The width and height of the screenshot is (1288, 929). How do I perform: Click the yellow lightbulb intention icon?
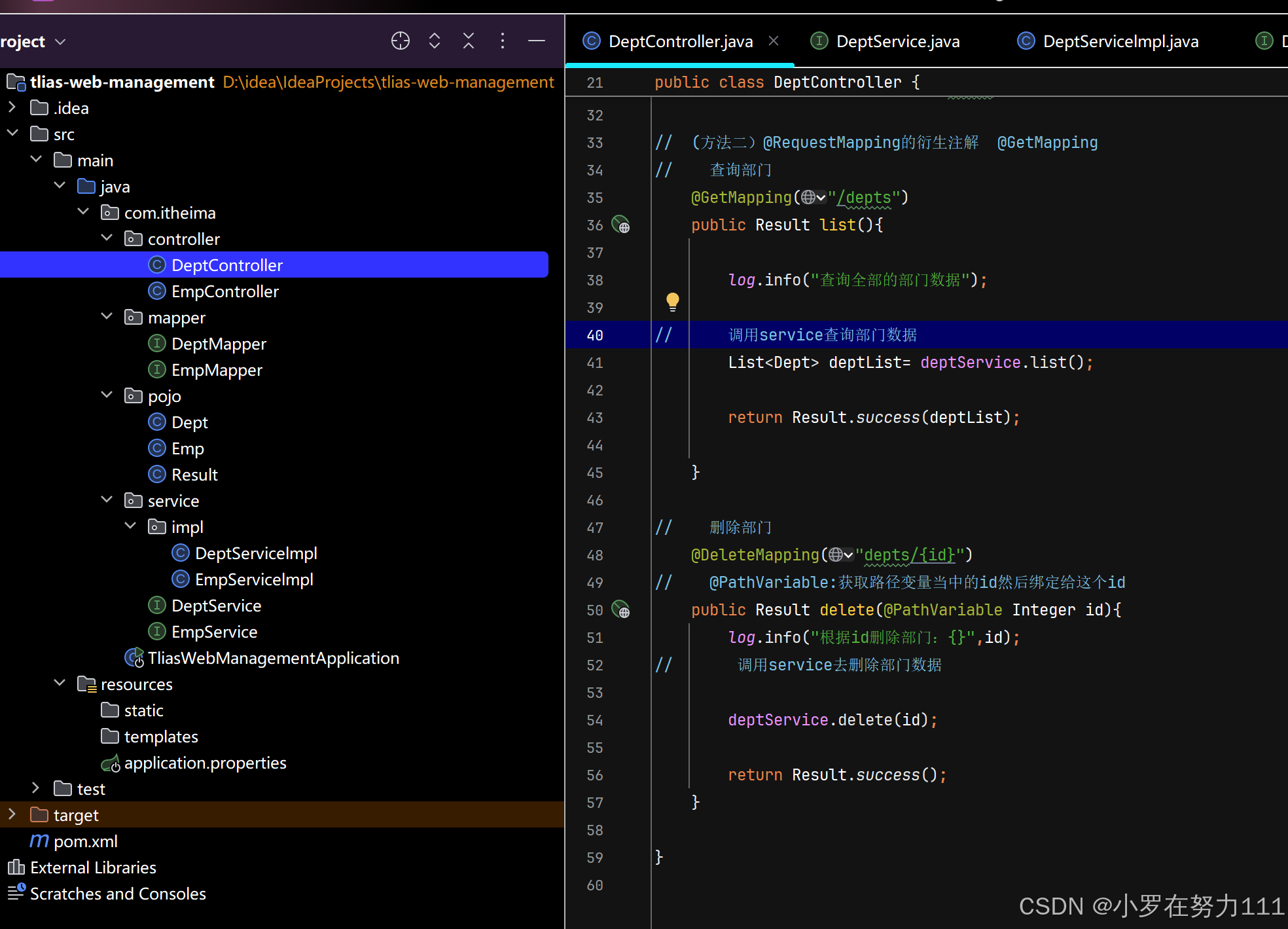pos(672,301)
